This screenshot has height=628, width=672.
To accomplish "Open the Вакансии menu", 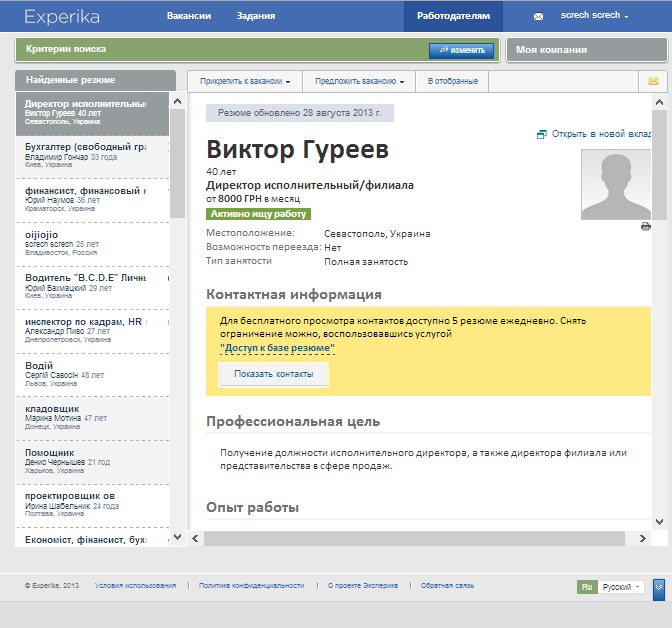I will pyautogui.click(x=189, y=16).
